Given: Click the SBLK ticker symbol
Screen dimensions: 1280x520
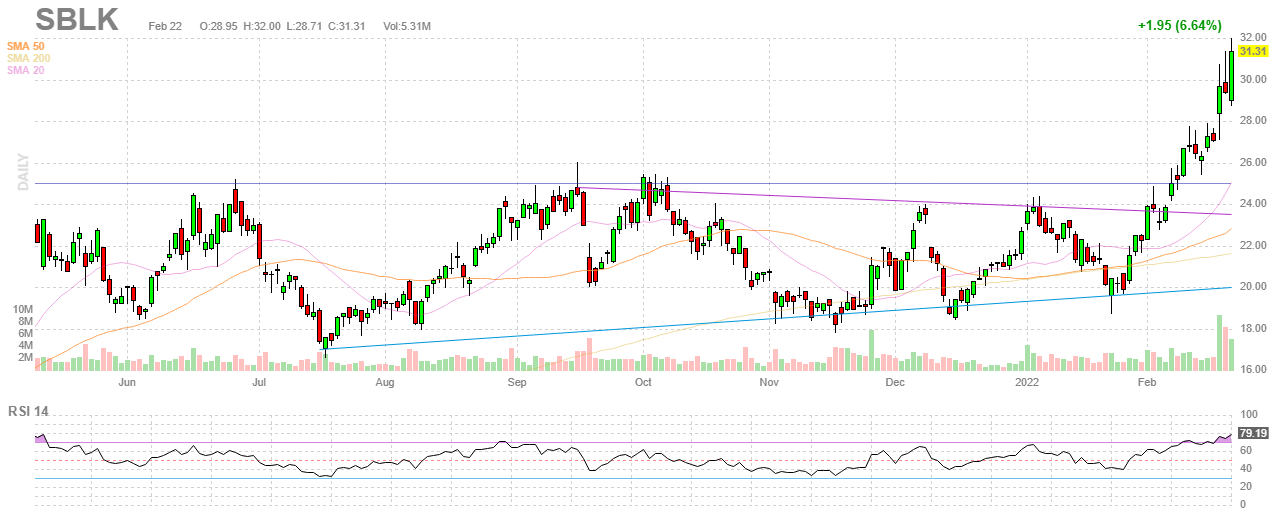Looking at the screenshot, I should tap(77, 19).
